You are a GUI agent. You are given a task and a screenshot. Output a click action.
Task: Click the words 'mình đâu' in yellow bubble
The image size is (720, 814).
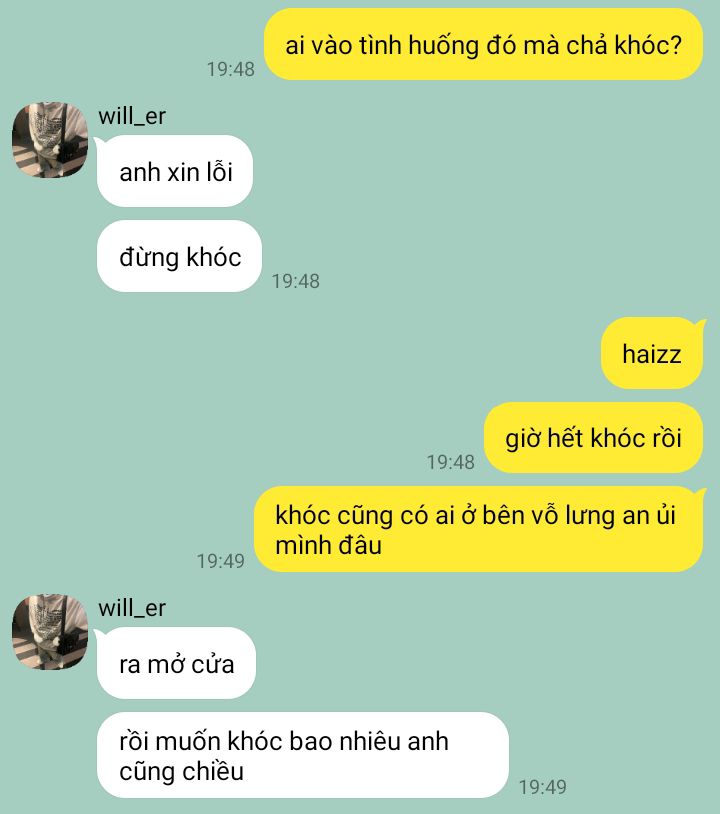click(x=329, y=545)
